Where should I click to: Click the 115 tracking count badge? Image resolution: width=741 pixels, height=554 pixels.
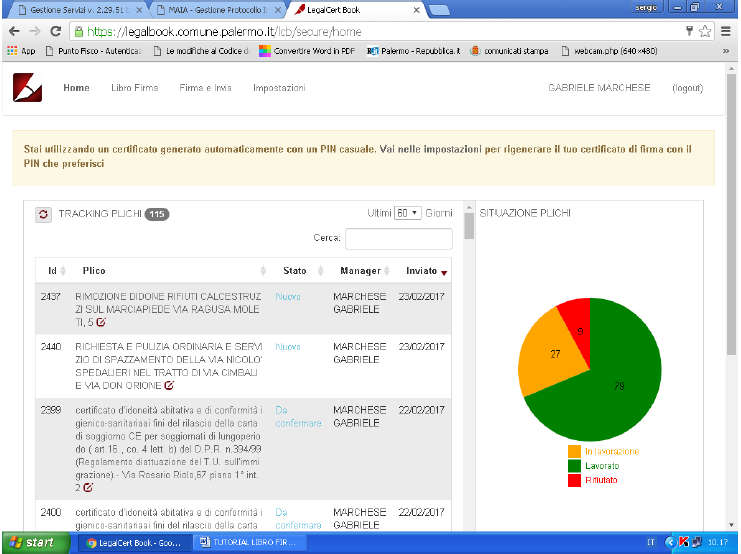157,214
